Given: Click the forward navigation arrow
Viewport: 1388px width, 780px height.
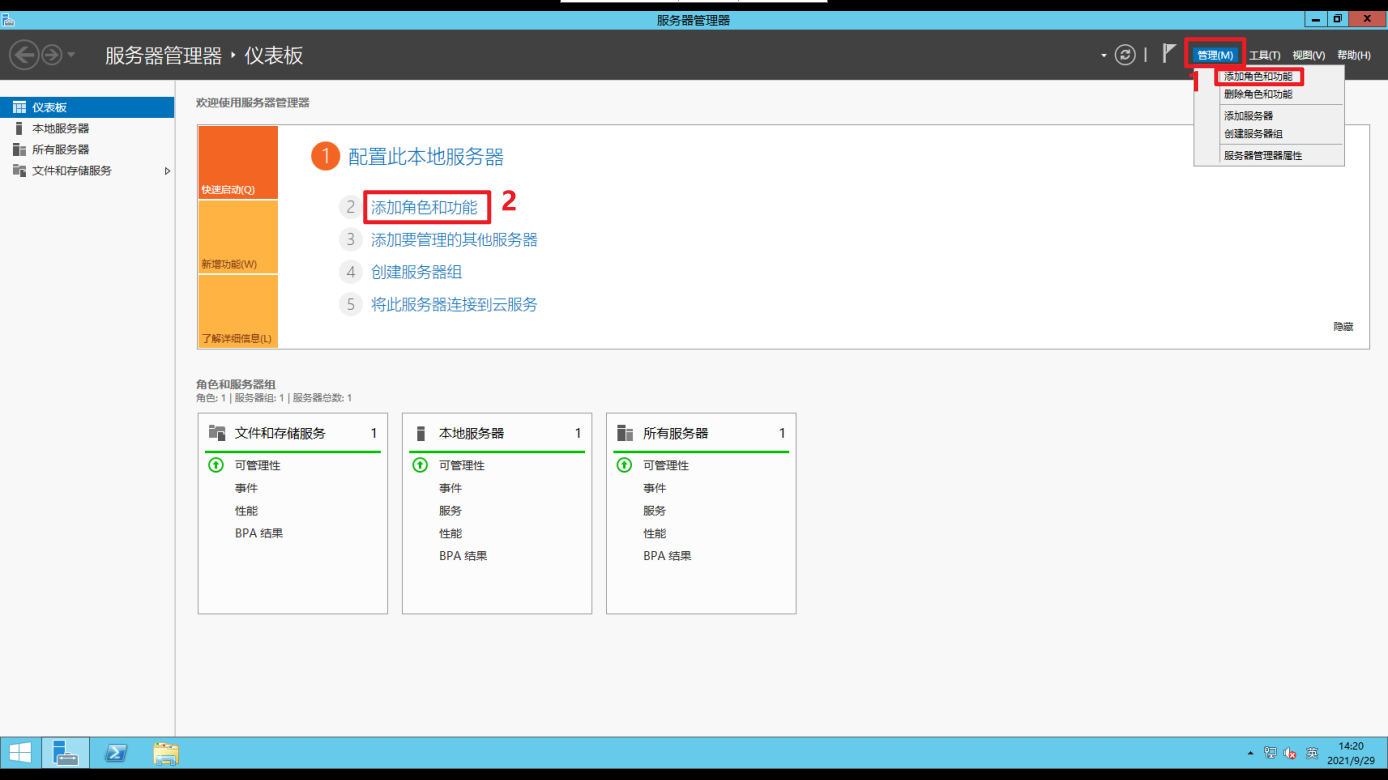Looking at the screenshot, I should [51, 55].
